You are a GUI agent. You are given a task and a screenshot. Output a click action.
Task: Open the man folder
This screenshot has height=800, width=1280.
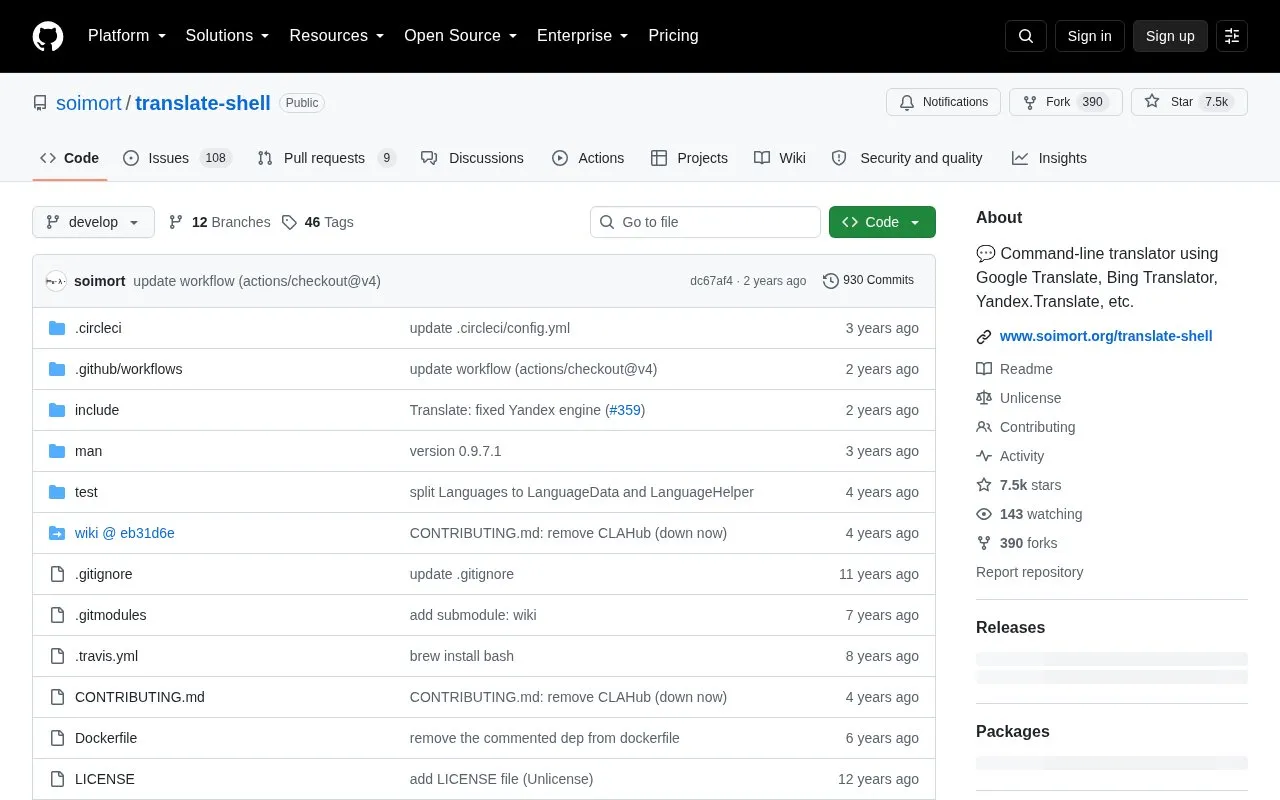point(88,451)
